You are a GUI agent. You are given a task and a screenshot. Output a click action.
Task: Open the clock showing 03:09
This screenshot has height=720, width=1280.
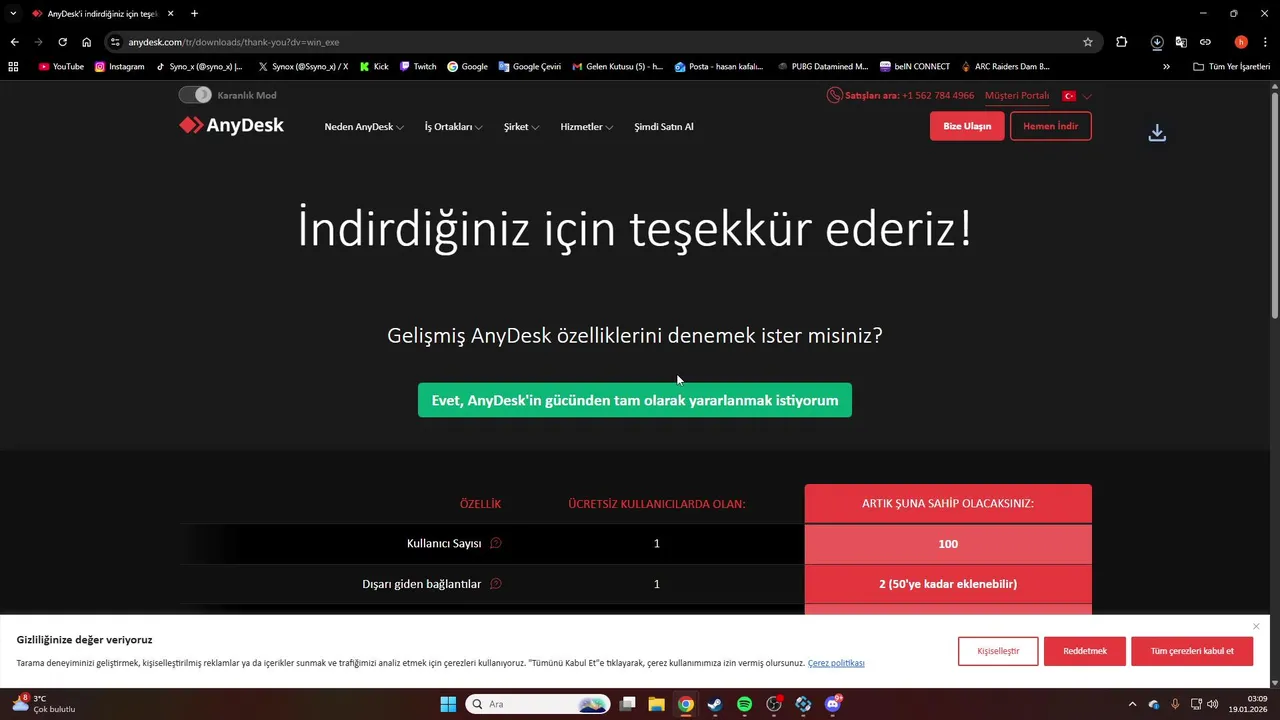coord(1250,704)
